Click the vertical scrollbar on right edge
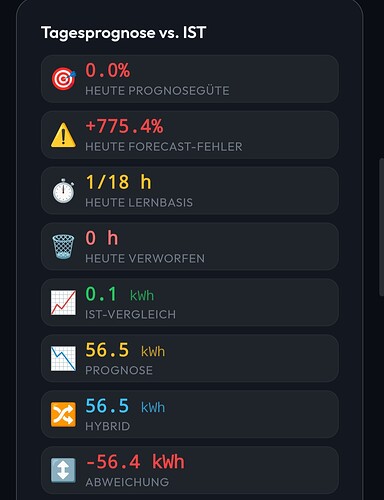Screen dimensions: 384x500 pyautogui.click(x=381, y=227)
